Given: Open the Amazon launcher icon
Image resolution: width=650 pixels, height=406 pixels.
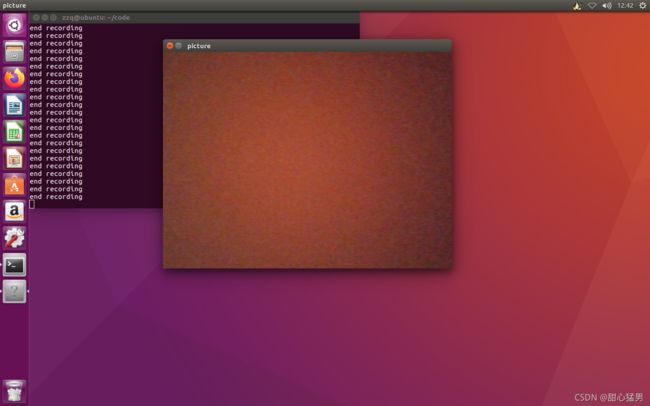Looking at the screenshot, I should pos(14,212).
